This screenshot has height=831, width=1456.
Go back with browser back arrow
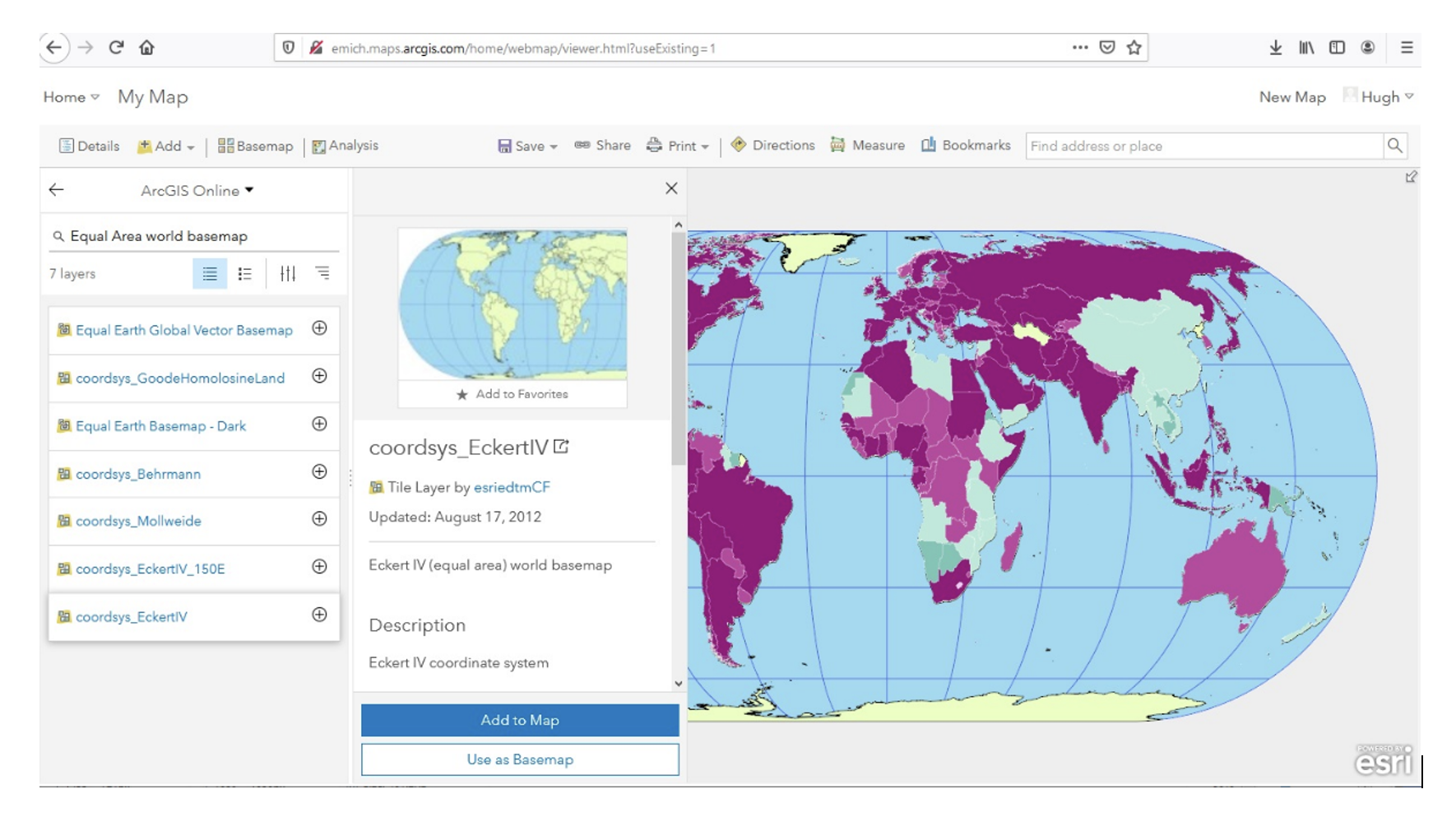click(x=54, y=48)
